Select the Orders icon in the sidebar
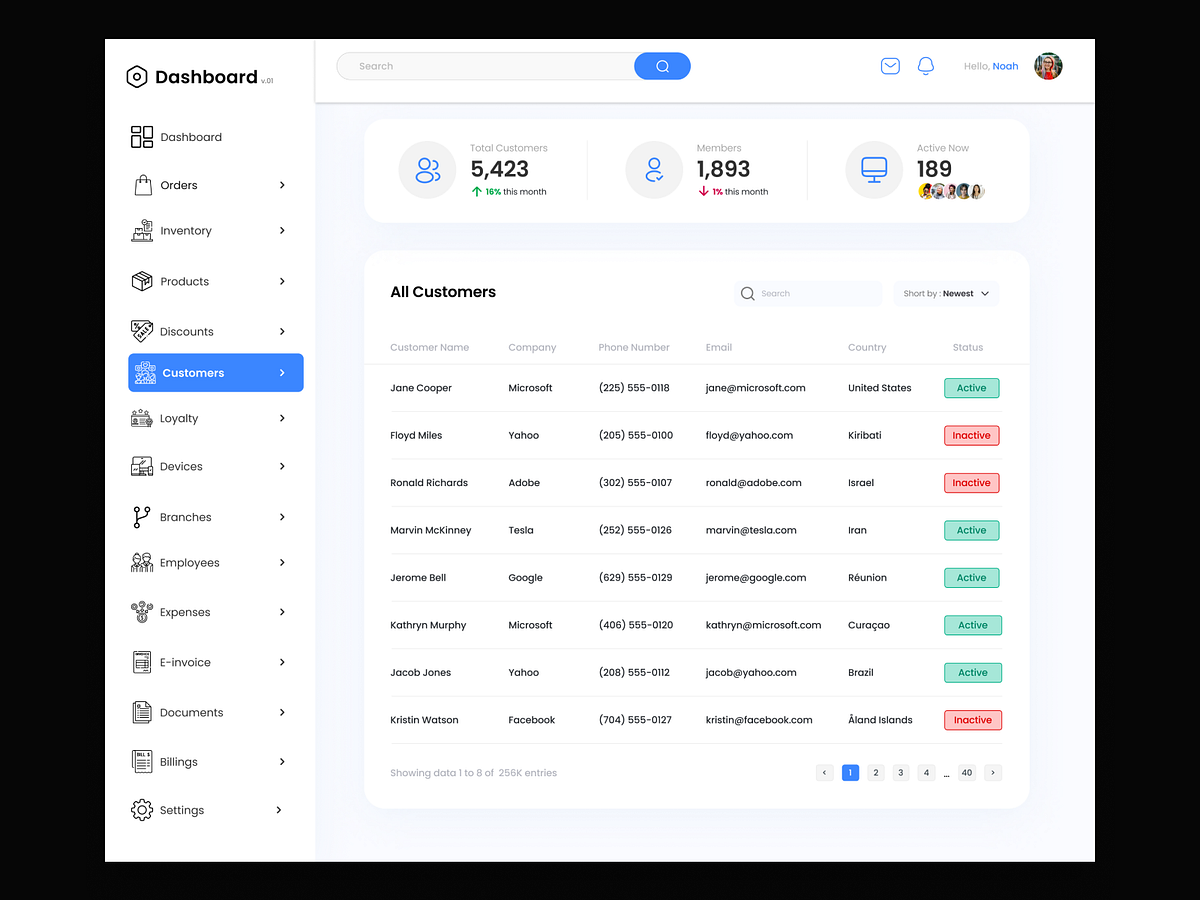The width and height of the screenshot is (1200, 900). (x=138, y=185)
